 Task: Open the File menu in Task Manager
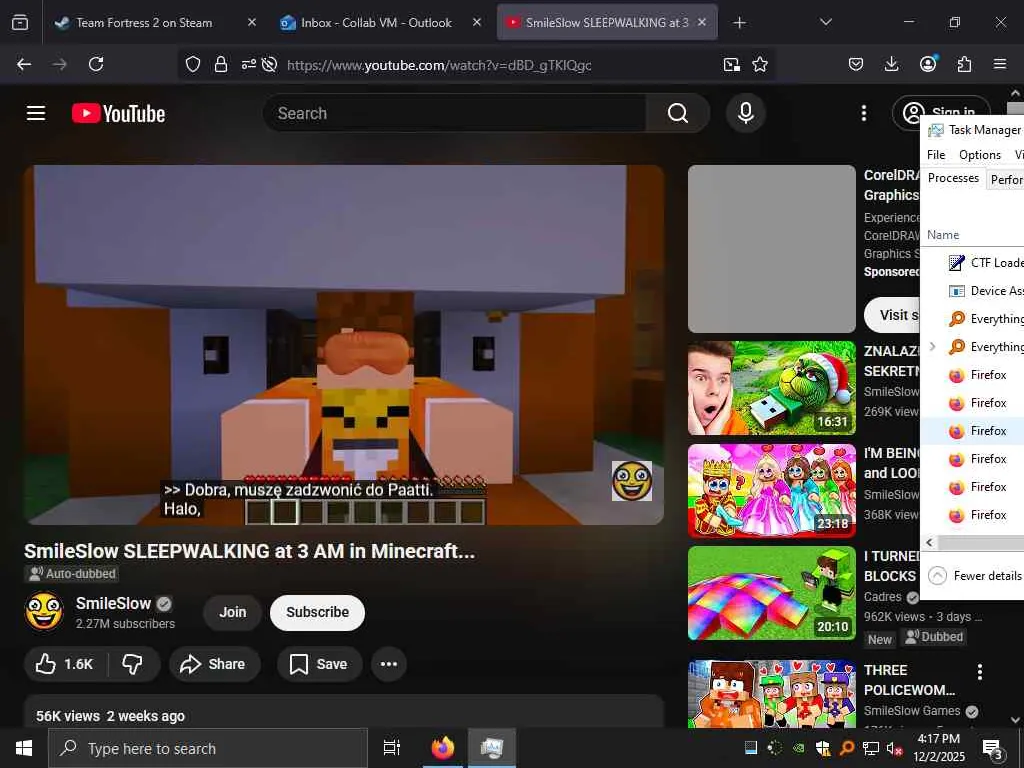coord(936,155)
